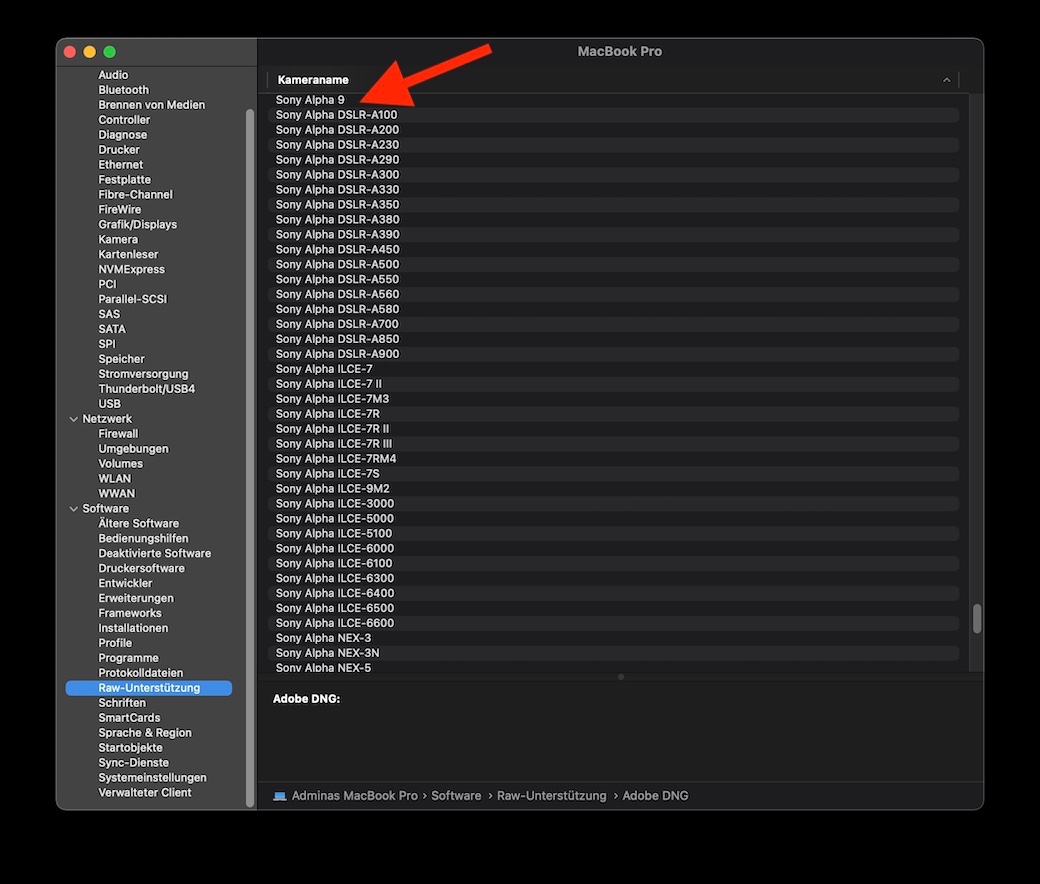This screenshot has height=884, width=1040.
Task: Select Firewall under Netzwerk
Action: tap(118, 434)
